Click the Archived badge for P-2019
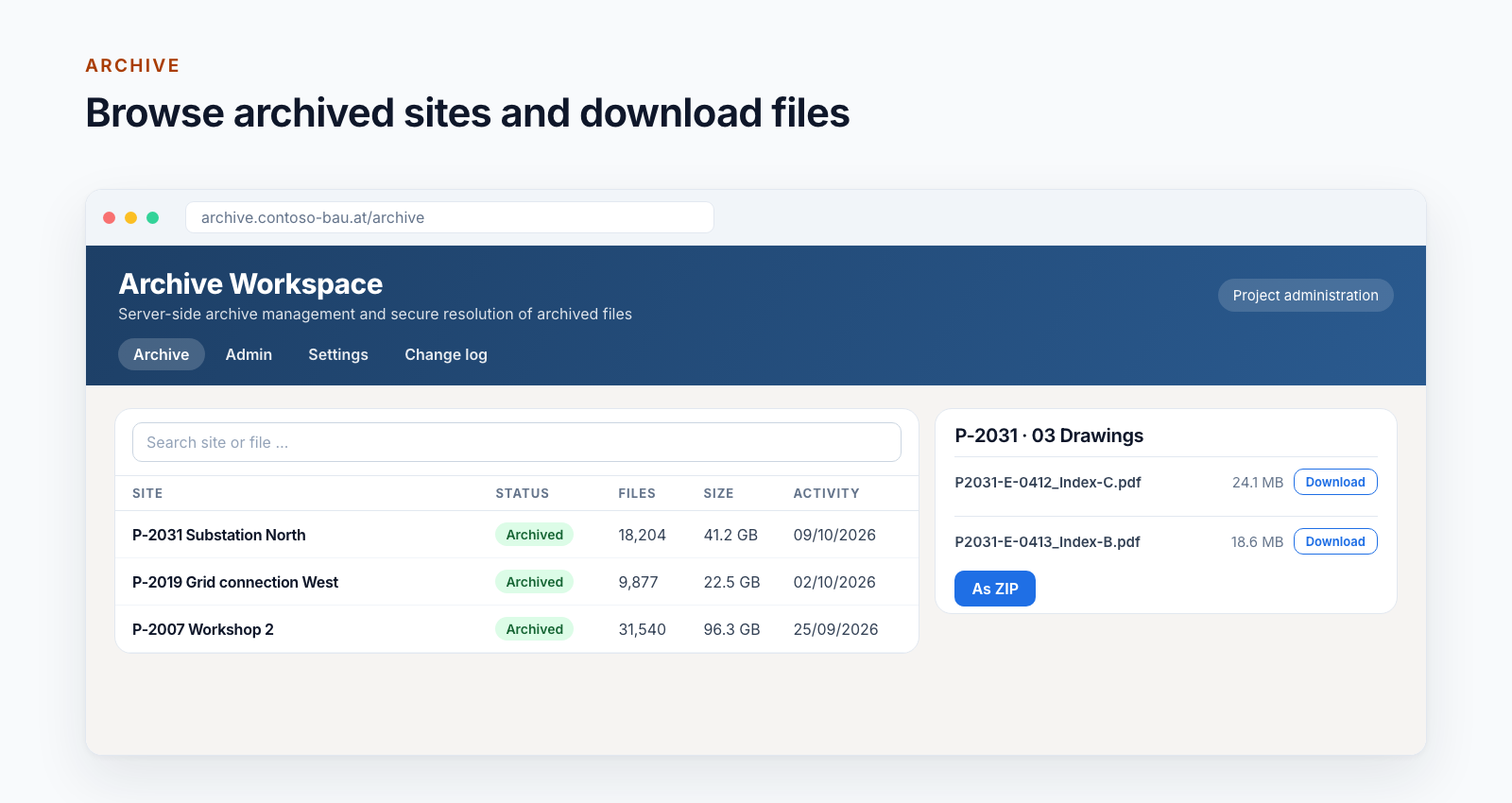This screenshot has height=803, width=1512. (x=534, y=582)
